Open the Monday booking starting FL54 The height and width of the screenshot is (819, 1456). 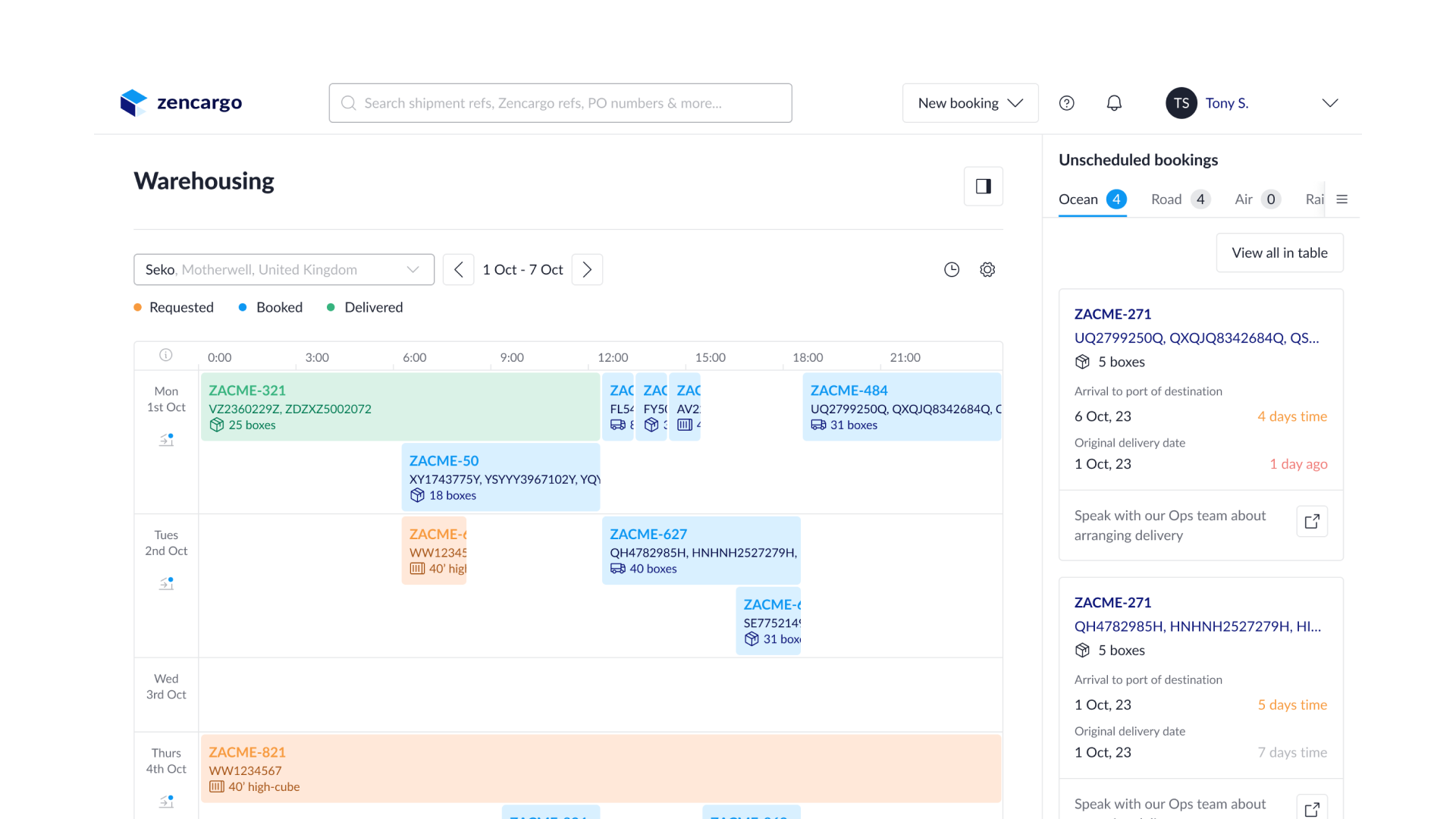pos(618,406)
